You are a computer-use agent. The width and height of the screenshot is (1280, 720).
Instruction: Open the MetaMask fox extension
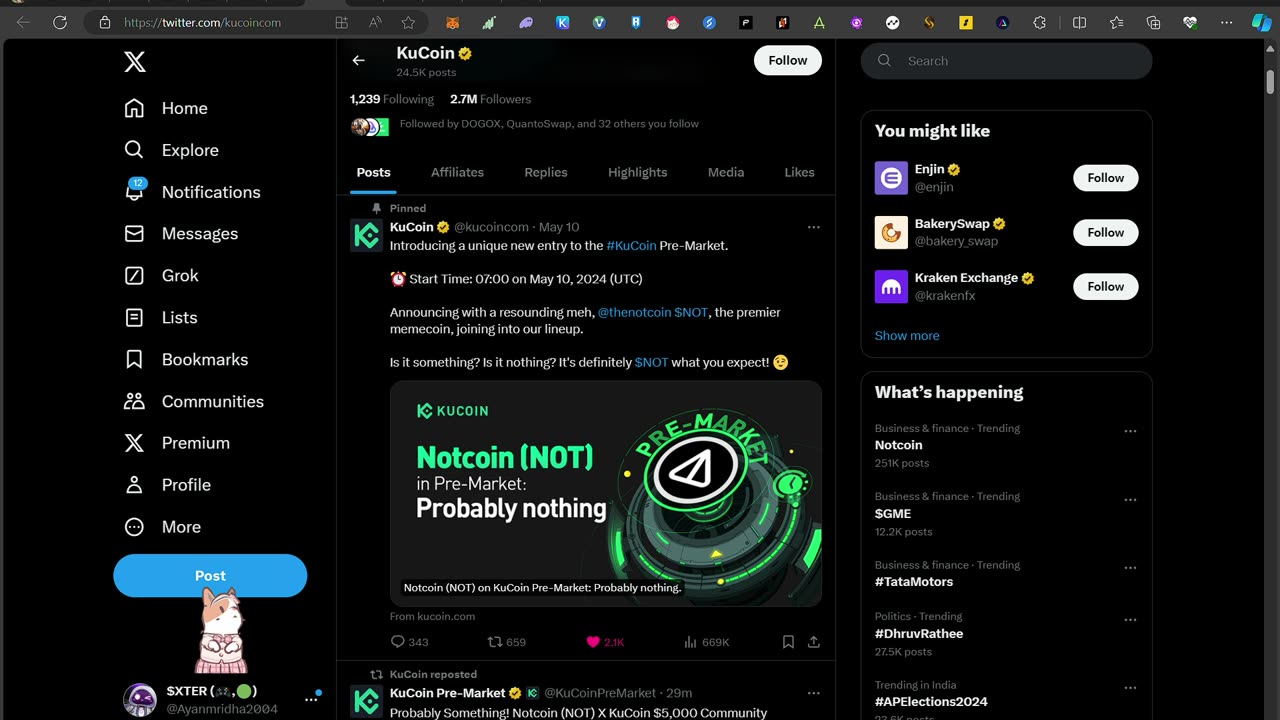click(x=453, y=22)
